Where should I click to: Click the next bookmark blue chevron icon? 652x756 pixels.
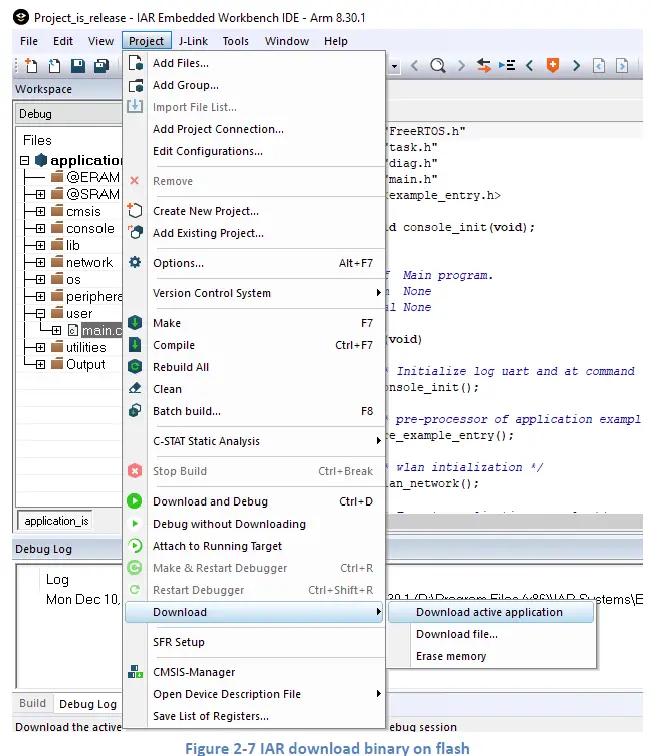pyautogui.click(x=576, y=65)
